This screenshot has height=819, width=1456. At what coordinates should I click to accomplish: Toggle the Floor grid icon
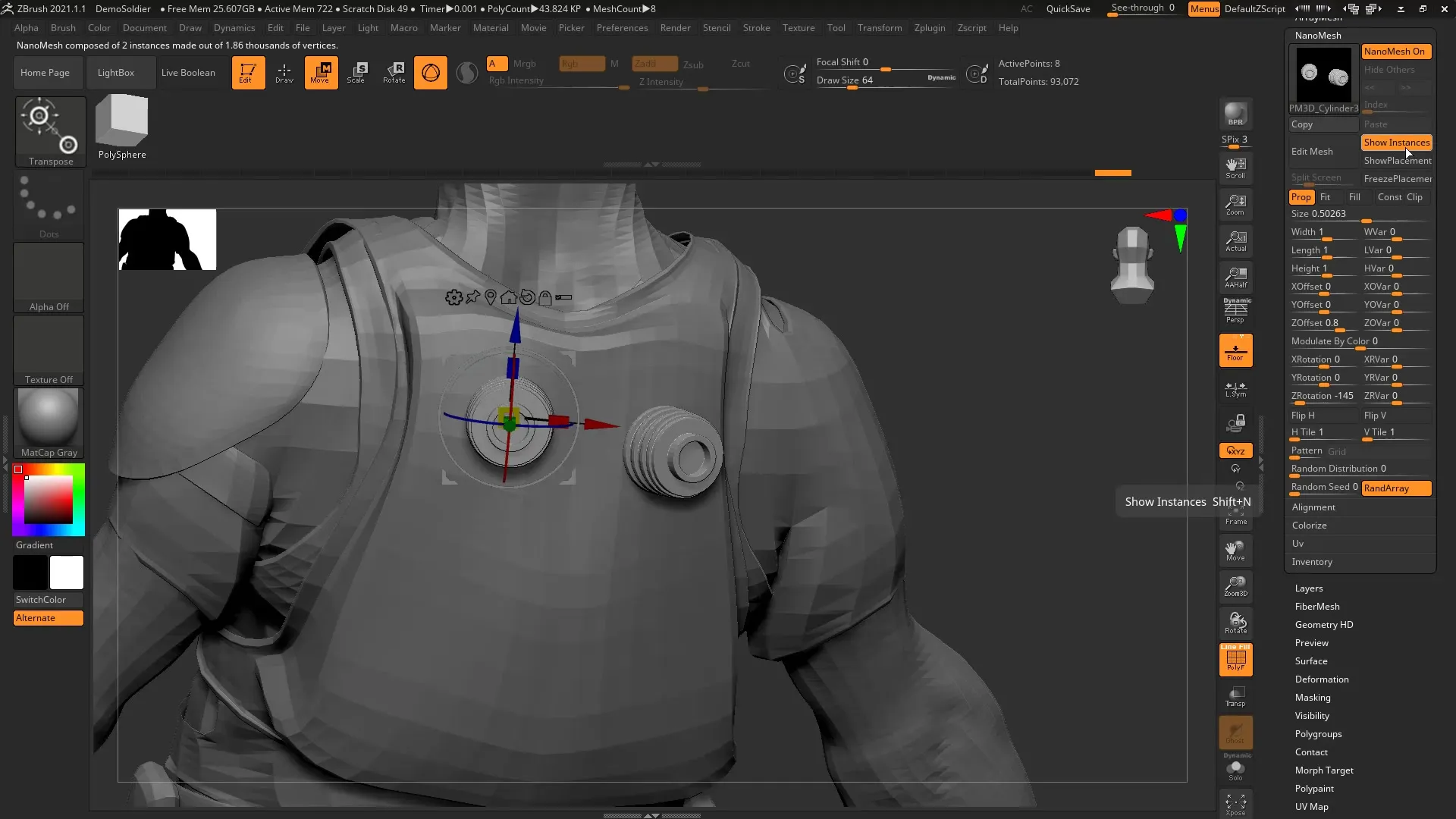coord(1235,350)
